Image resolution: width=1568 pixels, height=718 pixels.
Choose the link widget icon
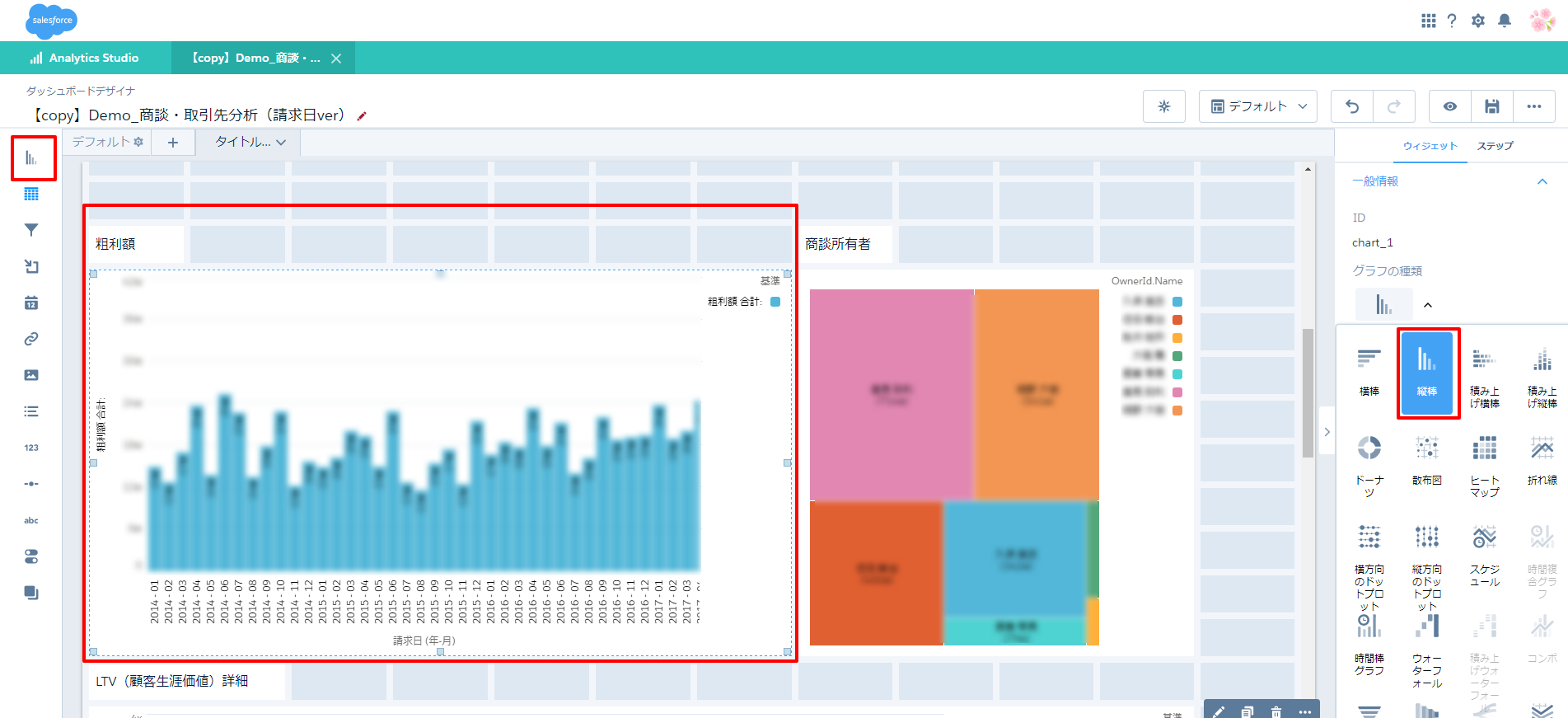pos(31,339)
